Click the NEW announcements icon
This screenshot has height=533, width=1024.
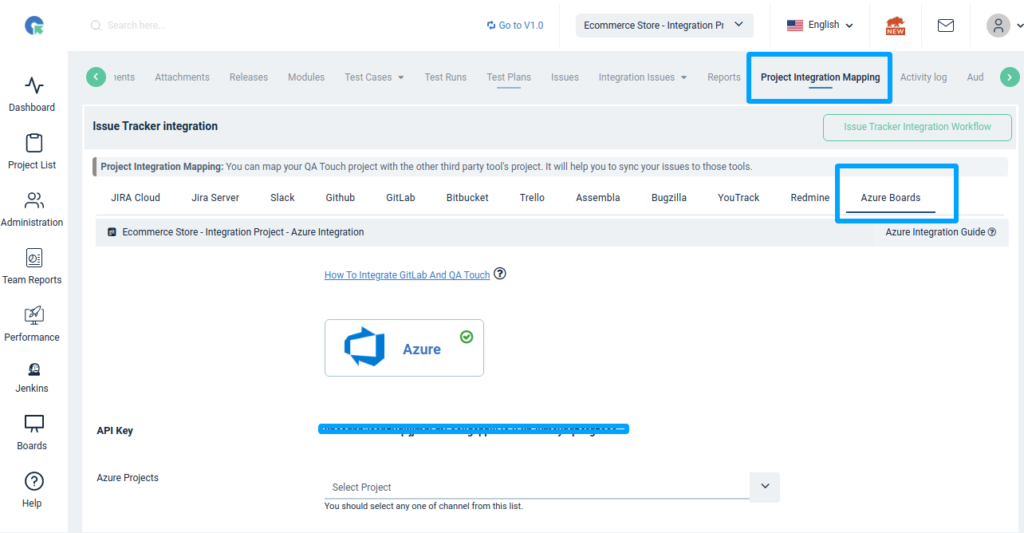(x=895, y=25)
